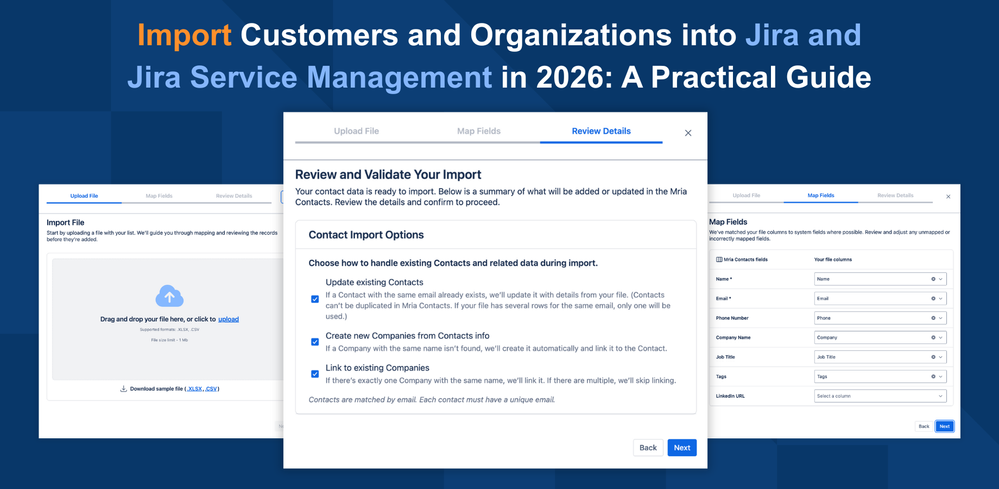Click Back in the Review and Validate dialog
The height and width of the screenshot is (489, 999).
pyautogui.click(x=648, y=448)
